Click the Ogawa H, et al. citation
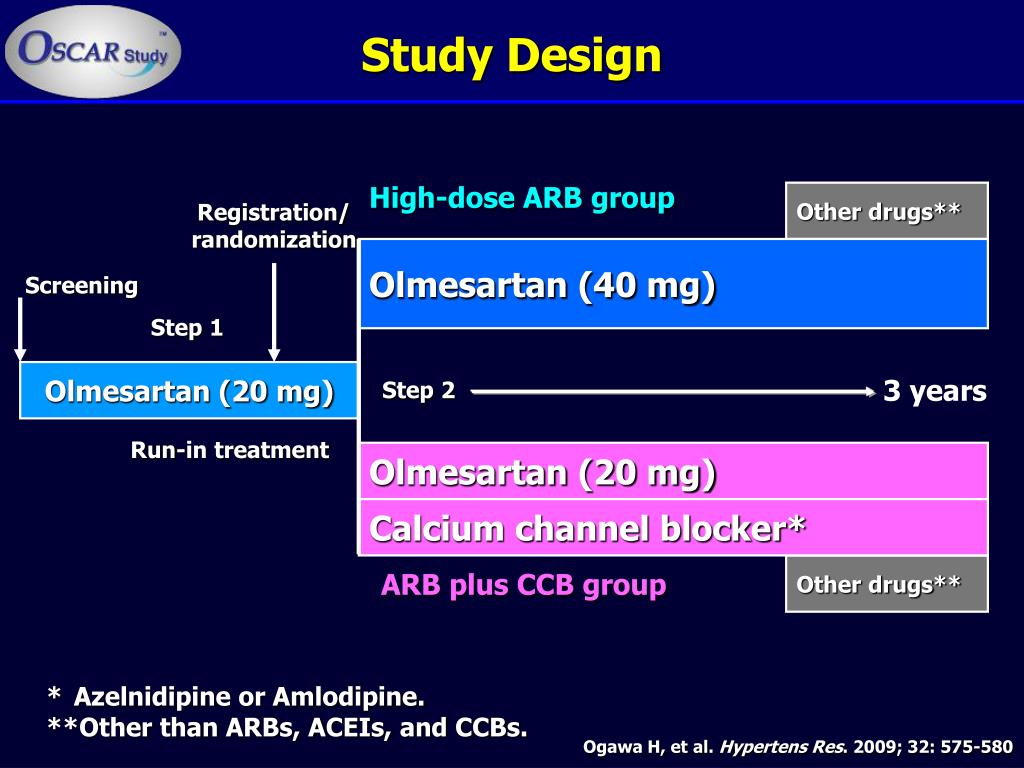The width and height of the screenshot is (1024, 768). tap(798, 746)
